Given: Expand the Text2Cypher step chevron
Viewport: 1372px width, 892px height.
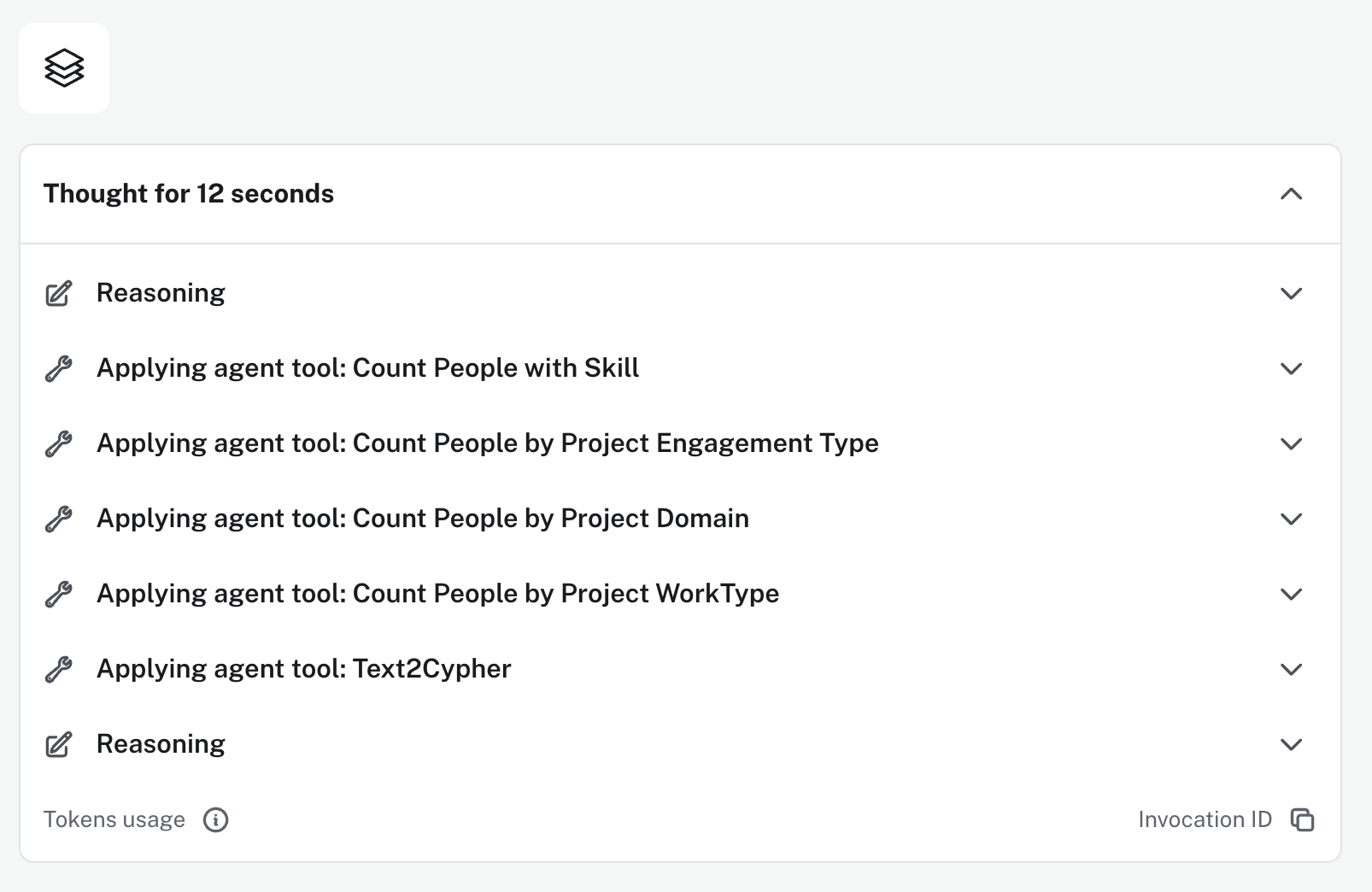Looking at the screenshot, I should [x=1291, y=670].
